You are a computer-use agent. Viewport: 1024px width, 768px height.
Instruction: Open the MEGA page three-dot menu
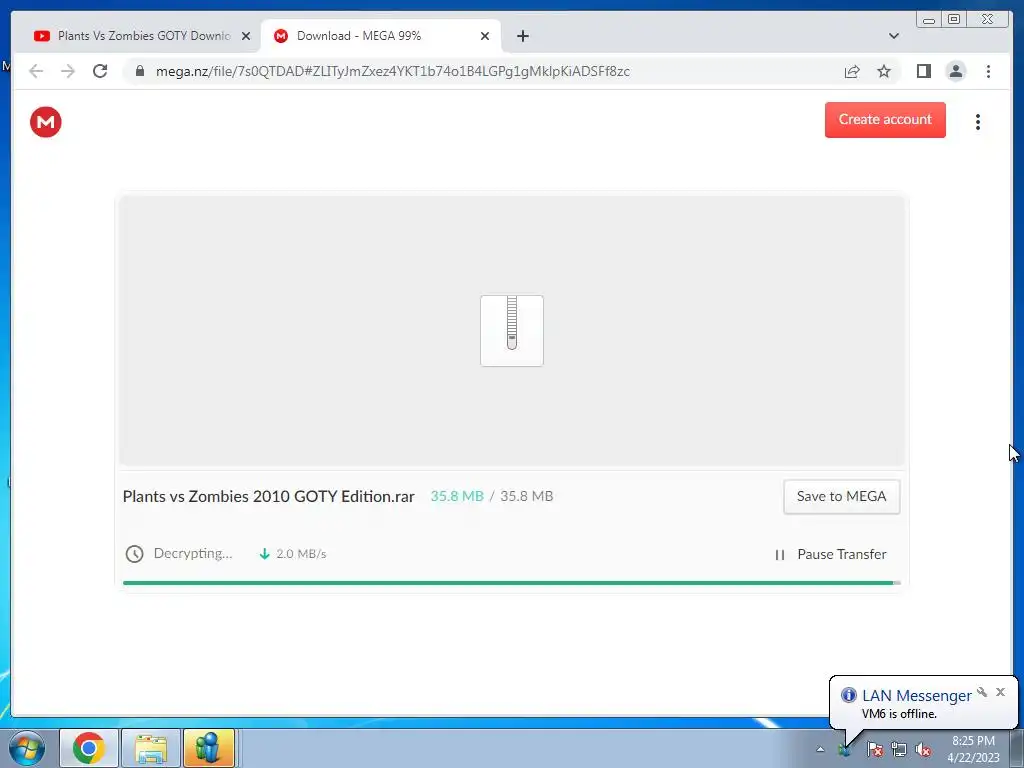click(978, 122)
